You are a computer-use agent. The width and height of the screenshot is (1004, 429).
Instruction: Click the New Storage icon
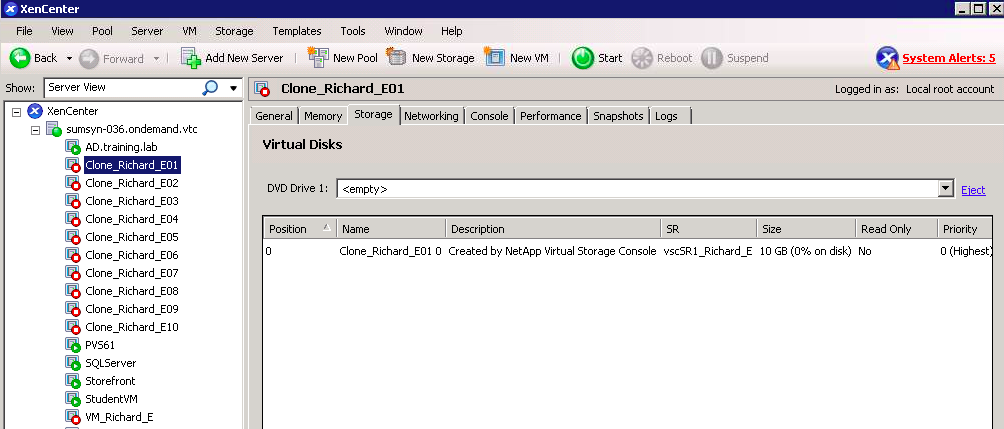397,58
